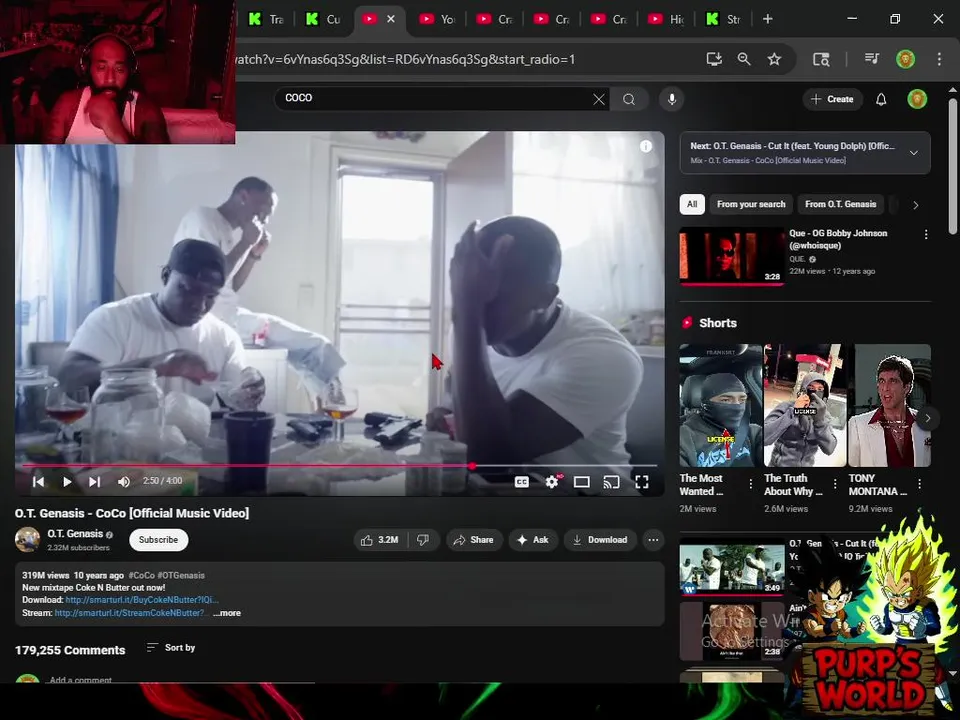960x720 pixels.
Task: Switch to theater mode view
Action: tap(582, 482)
